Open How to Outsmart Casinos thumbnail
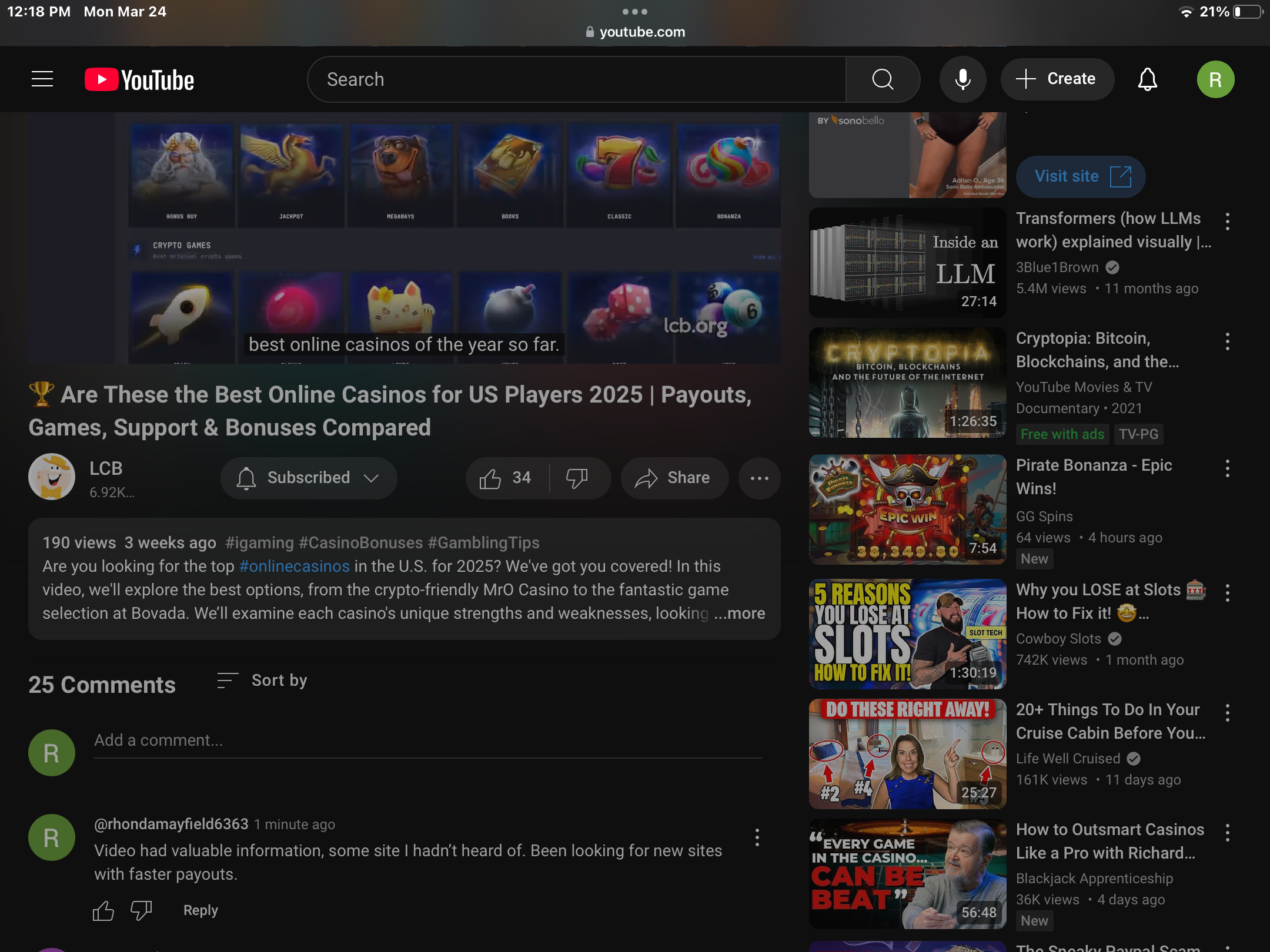Viewport: 1270px width, 952px height. [x=907, y=874]
